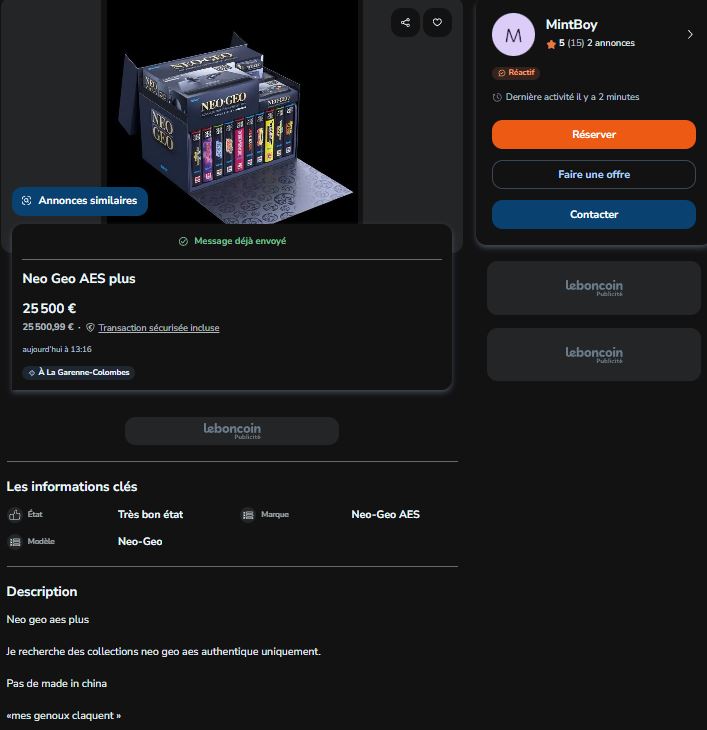Click the Contacter button

click(x=593, y=214)
